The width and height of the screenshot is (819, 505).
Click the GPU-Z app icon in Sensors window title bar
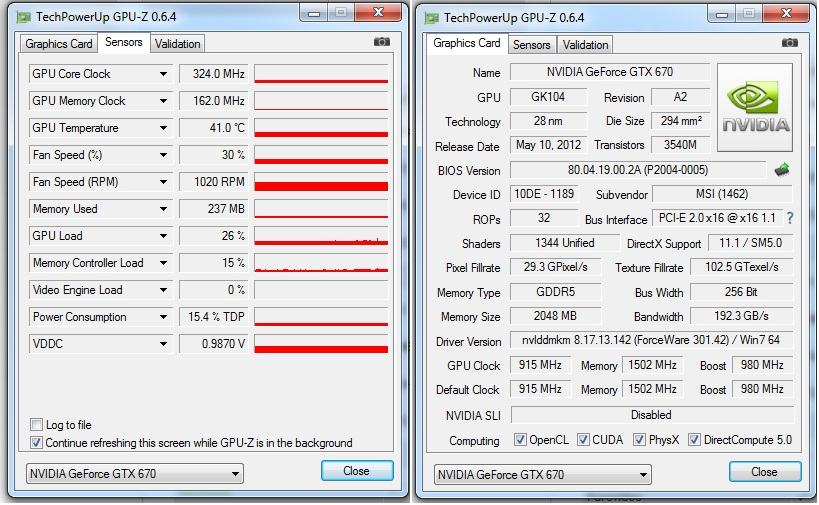(24, 18)
